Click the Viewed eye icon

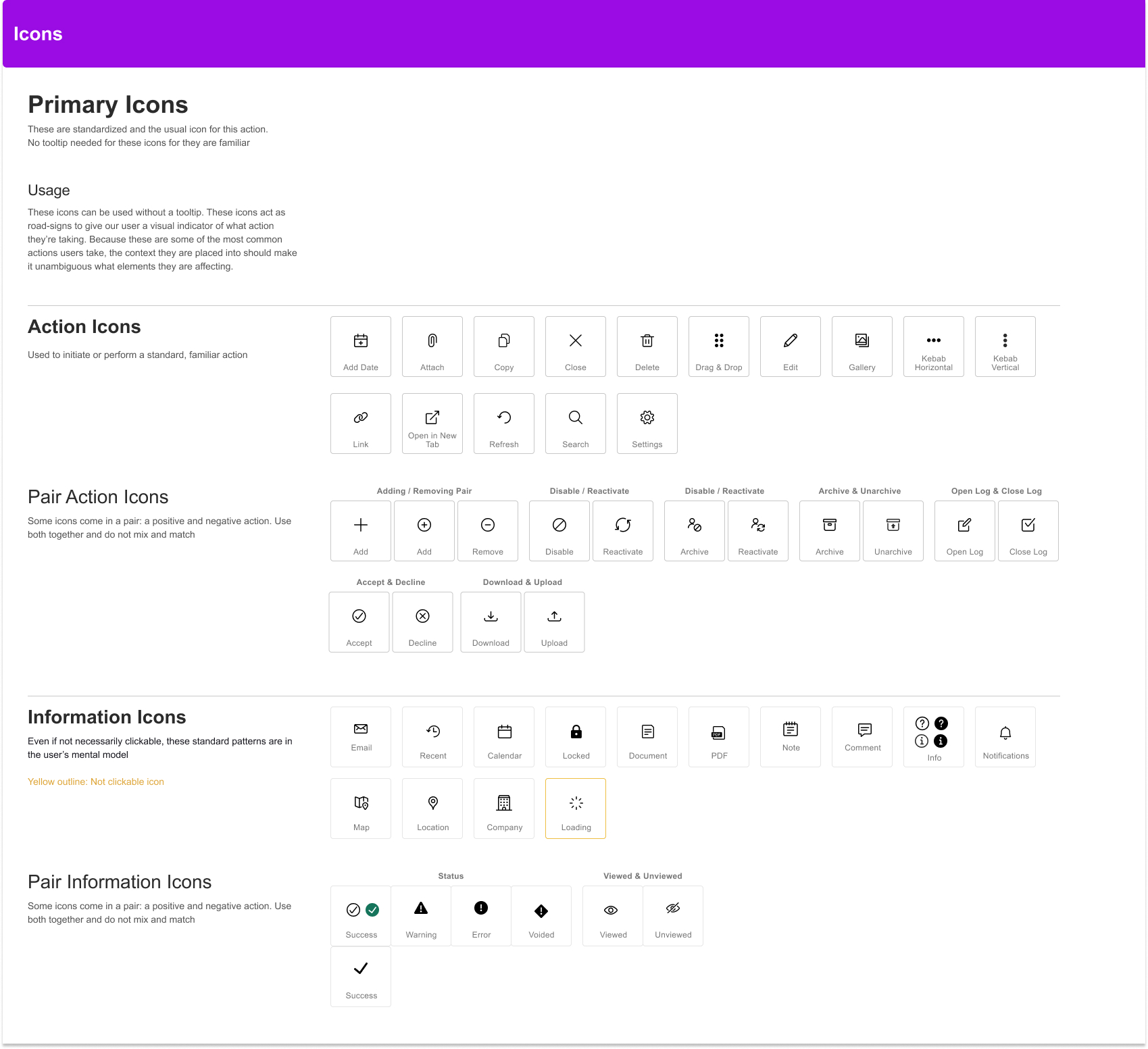[x=611, y=911]
